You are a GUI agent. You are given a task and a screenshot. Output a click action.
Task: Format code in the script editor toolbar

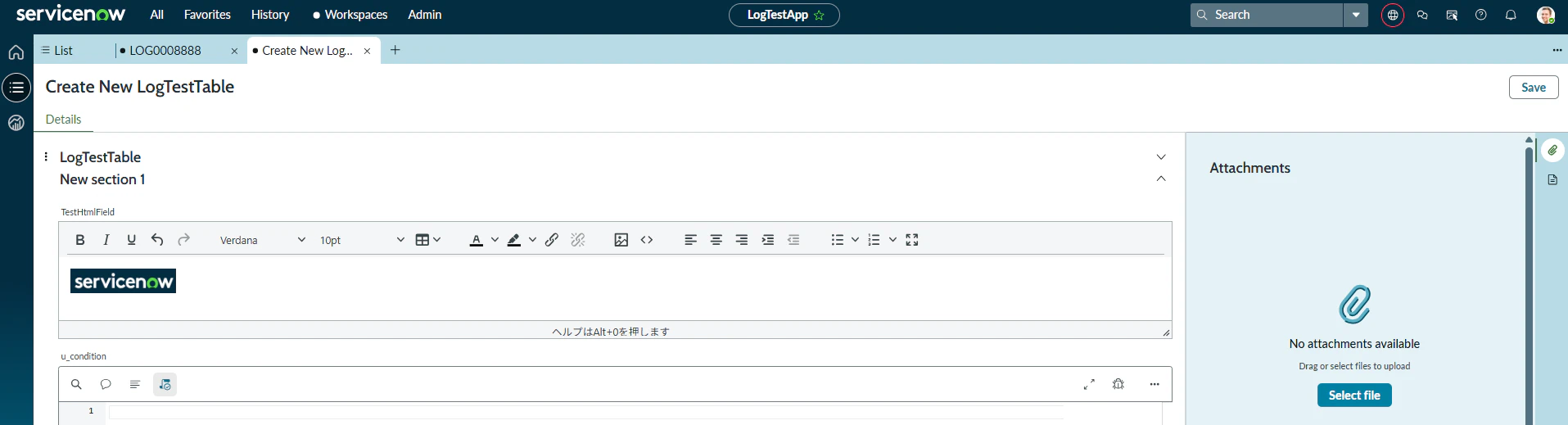click(x=135, y=384)
